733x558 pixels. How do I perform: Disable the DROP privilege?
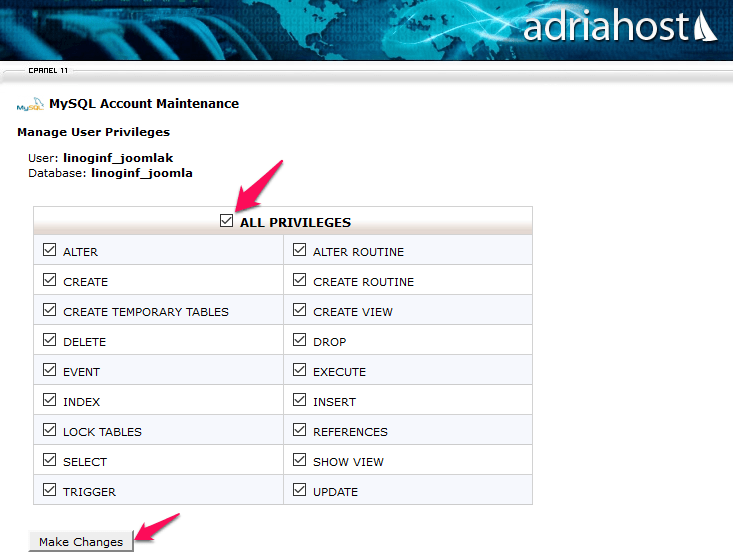pyautogui.click(x=300, y=339)
